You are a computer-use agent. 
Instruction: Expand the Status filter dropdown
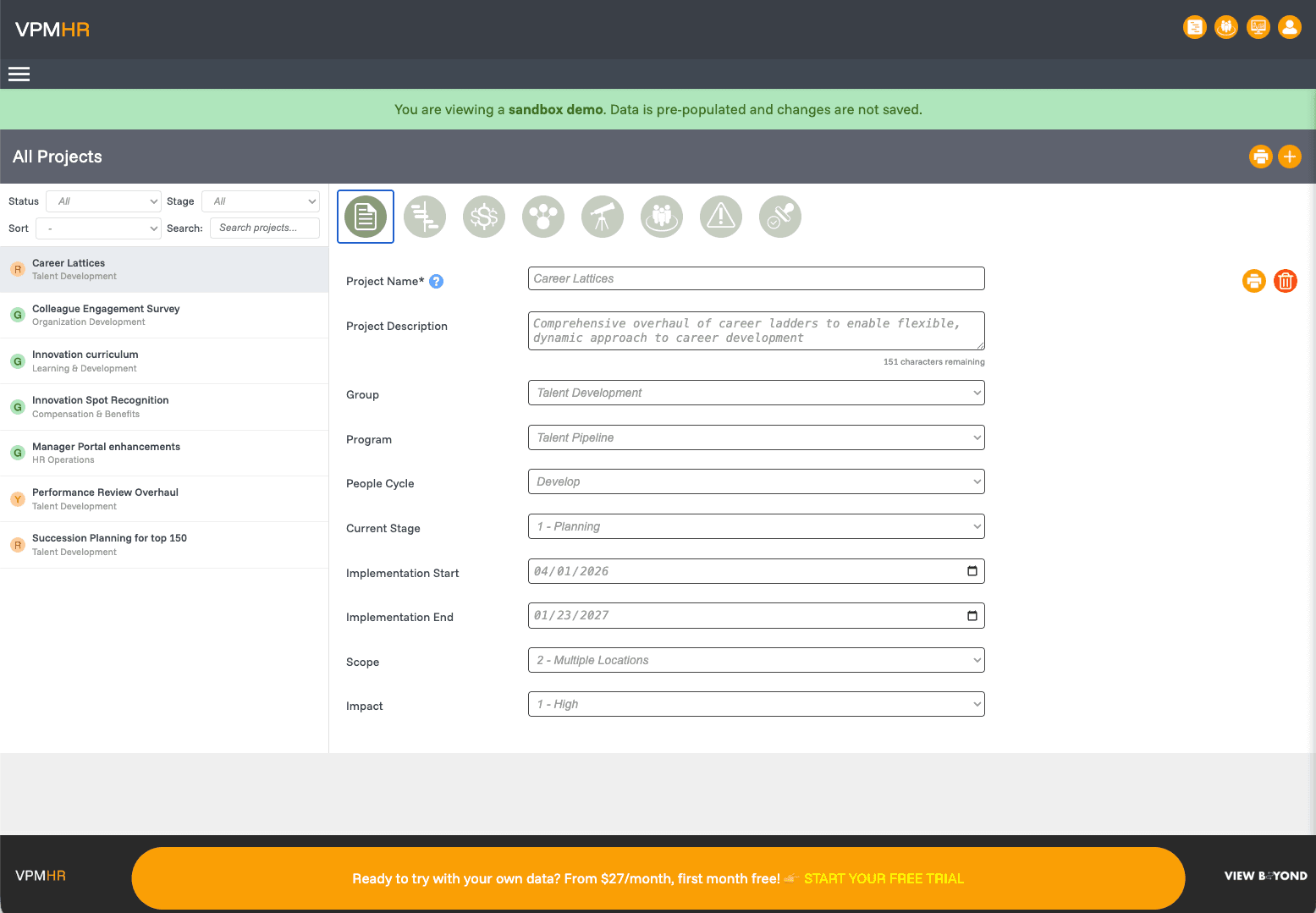pos(103,201)
